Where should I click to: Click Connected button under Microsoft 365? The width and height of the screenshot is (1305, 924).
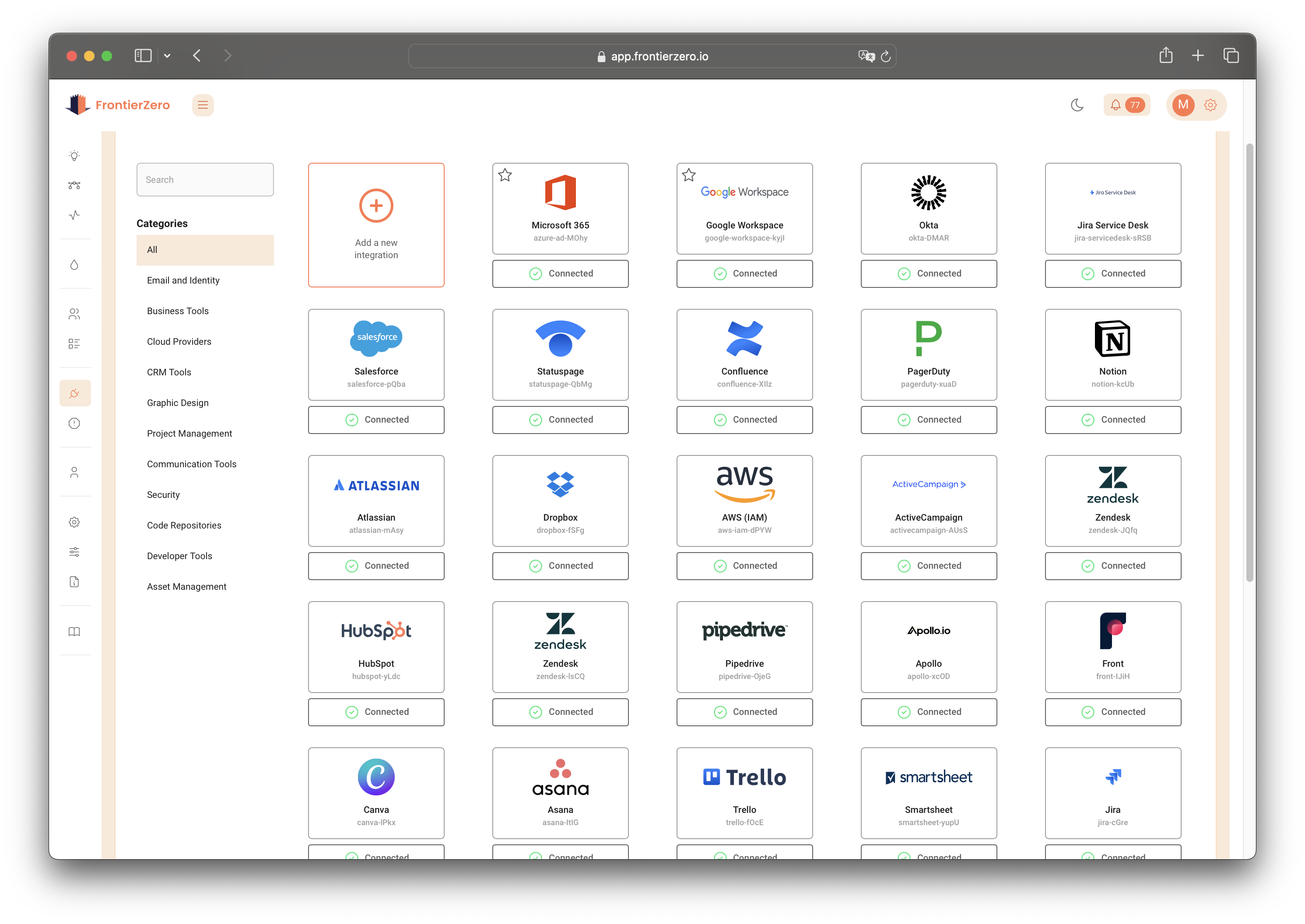[561, 274]
